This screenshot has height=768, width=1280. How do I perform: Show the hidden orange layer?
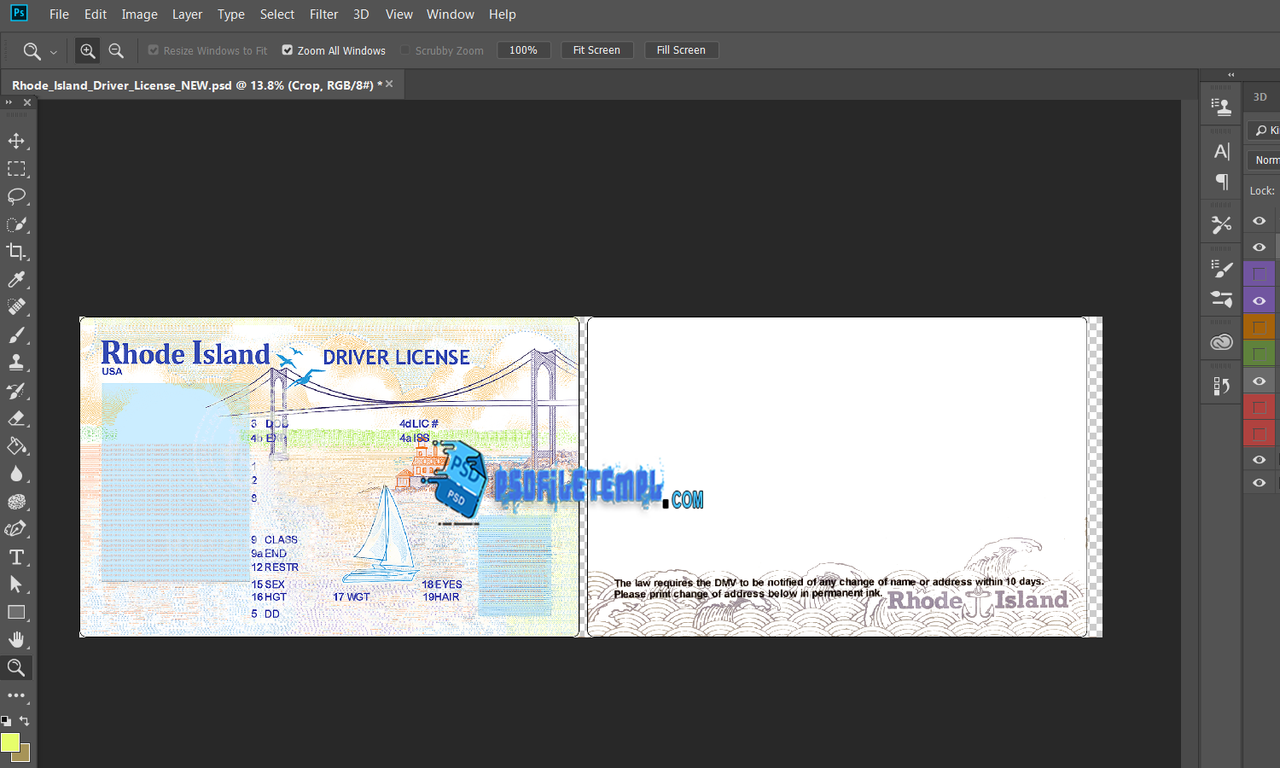point(1259,327)
